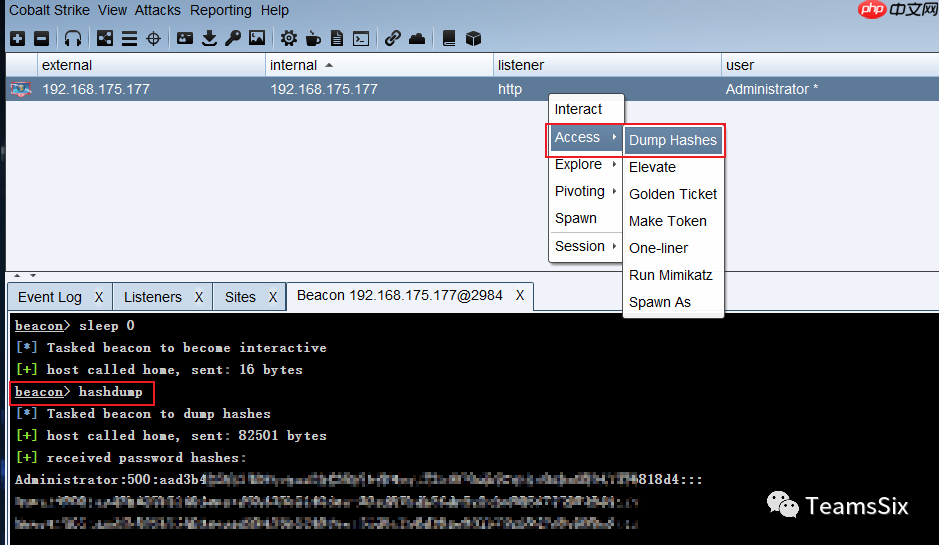Click the book help icon
Viewport: 939px width, 545px height.
[449, 39]
